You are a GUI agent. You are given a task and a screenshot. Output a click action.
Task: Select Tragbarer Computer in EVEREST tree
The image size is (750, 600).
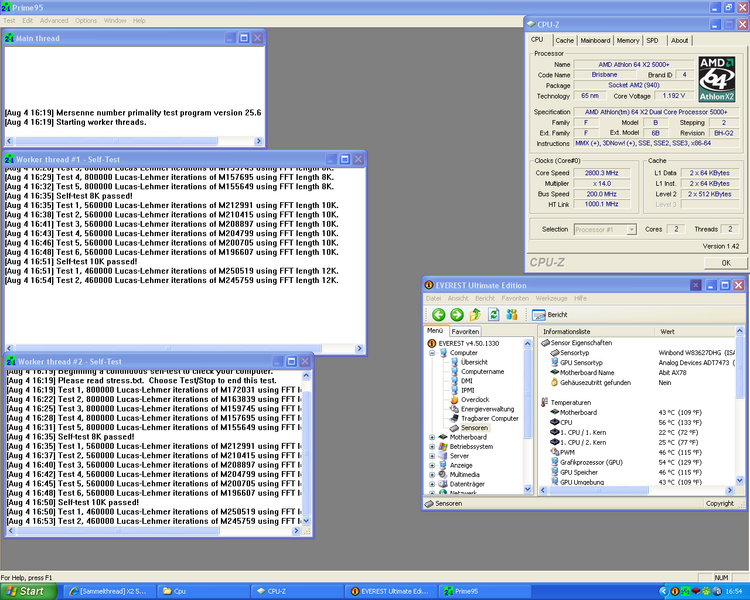click(489, 418)
